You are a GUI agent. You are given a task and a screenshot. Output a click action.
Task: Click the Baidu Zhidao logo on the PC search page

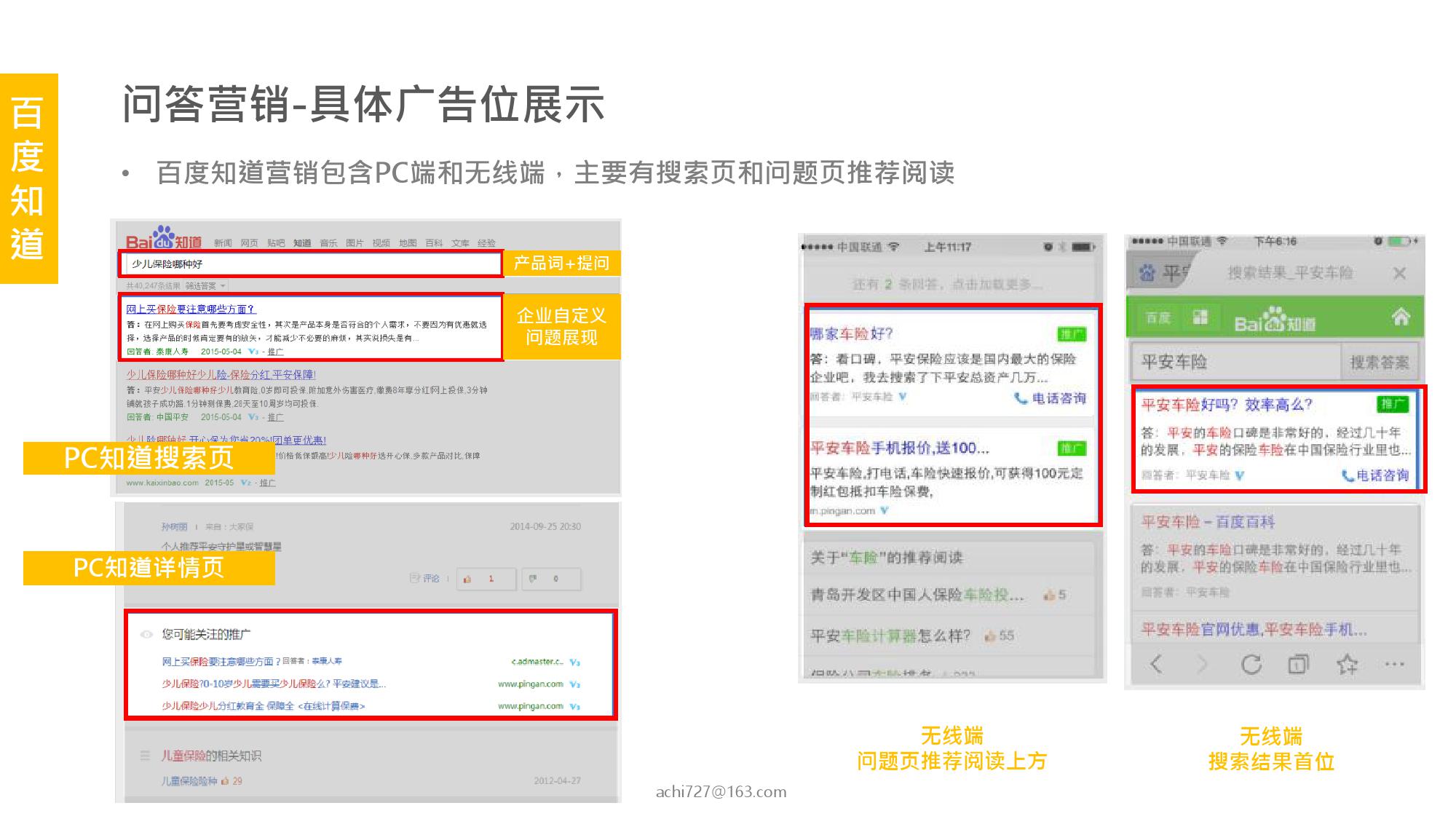pos(164,238)
